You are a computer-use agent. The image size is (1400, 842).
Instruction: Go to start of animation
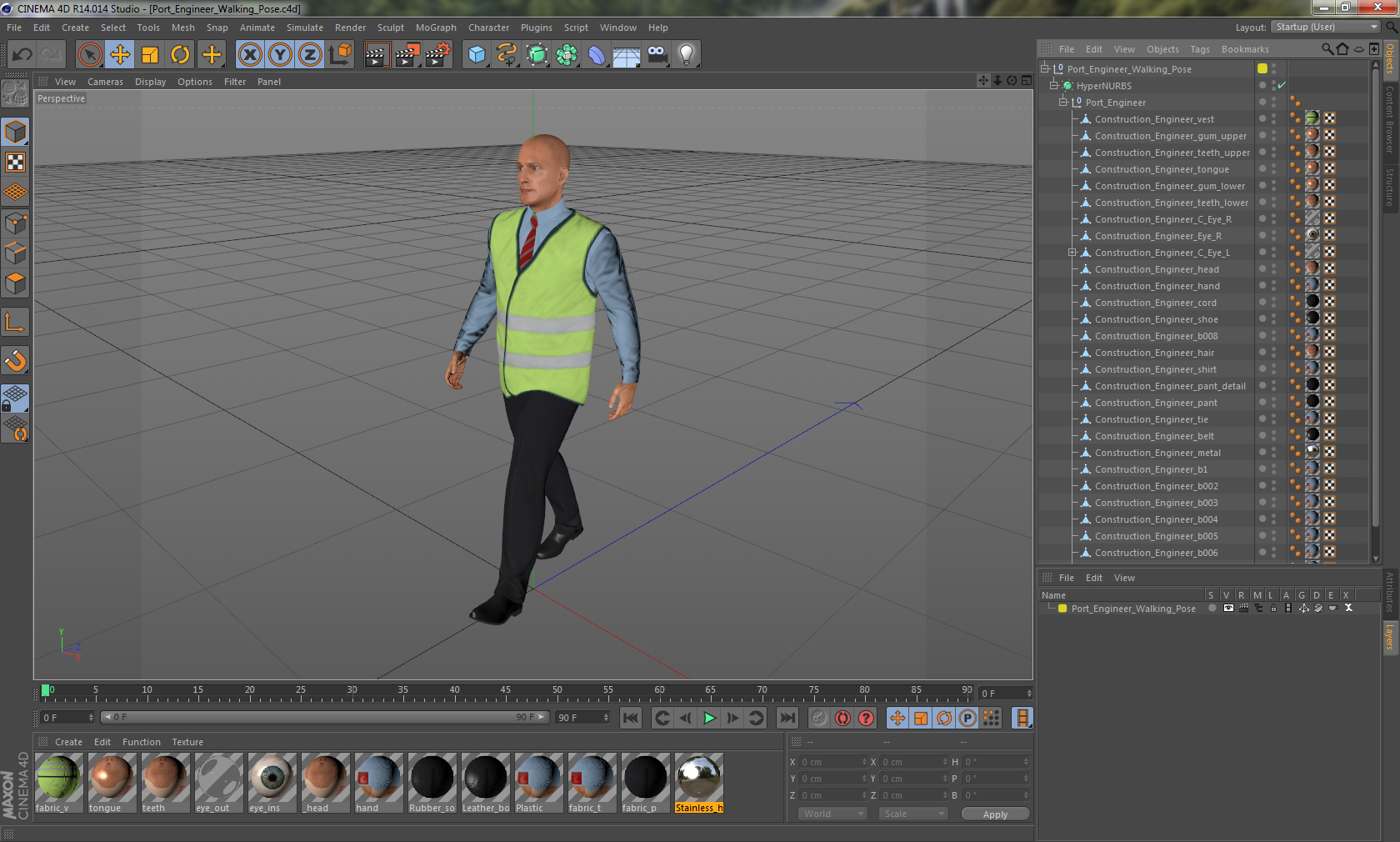631,718
